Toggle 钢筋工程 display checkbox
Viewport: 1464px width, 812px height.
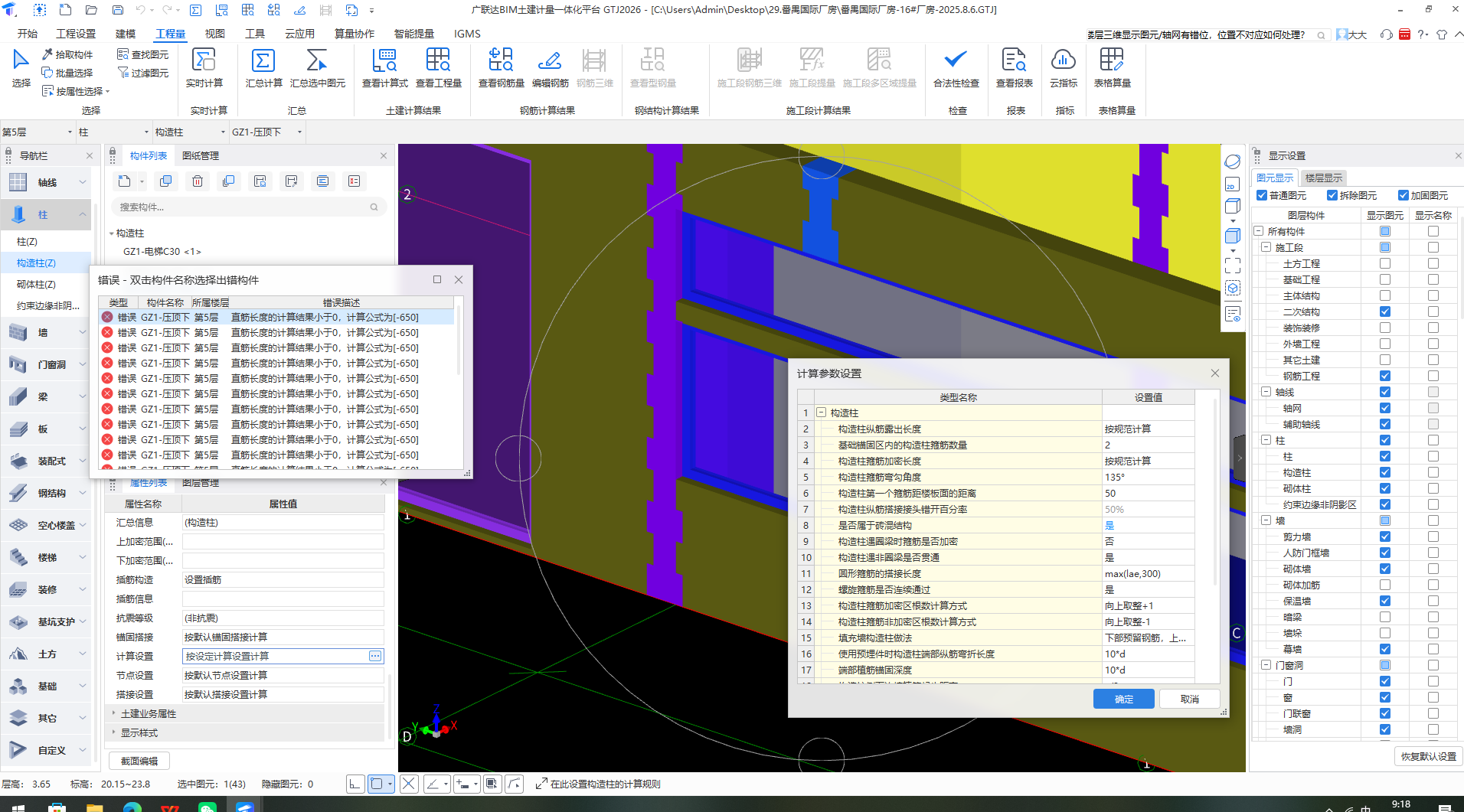1384,376
